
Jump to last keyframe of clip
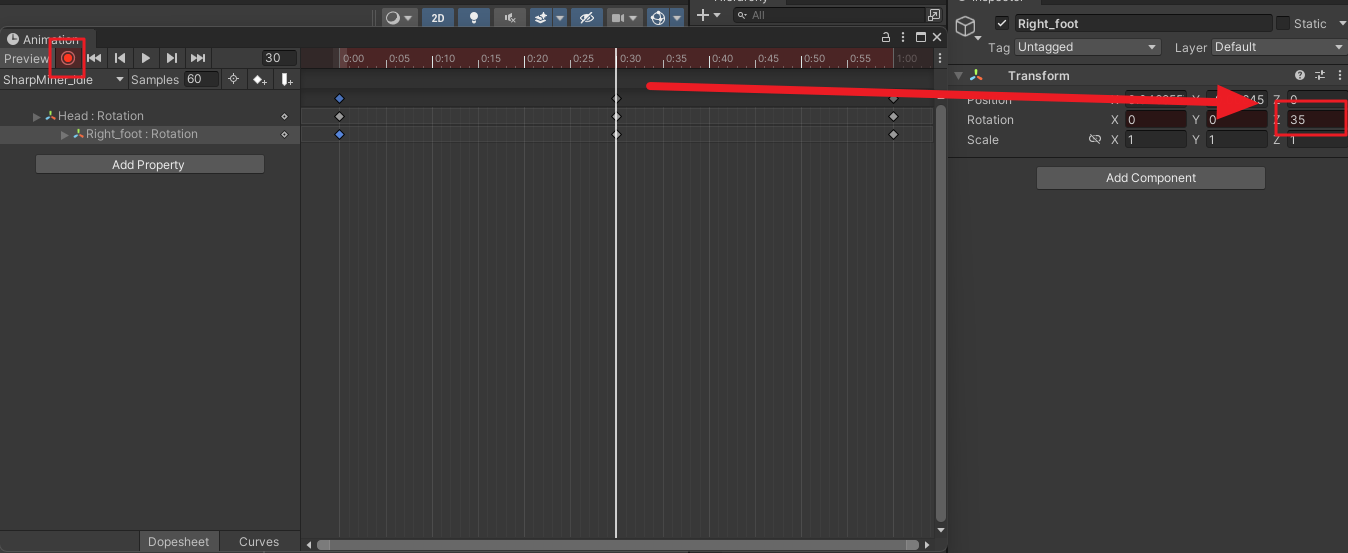(x=198, y=58)
